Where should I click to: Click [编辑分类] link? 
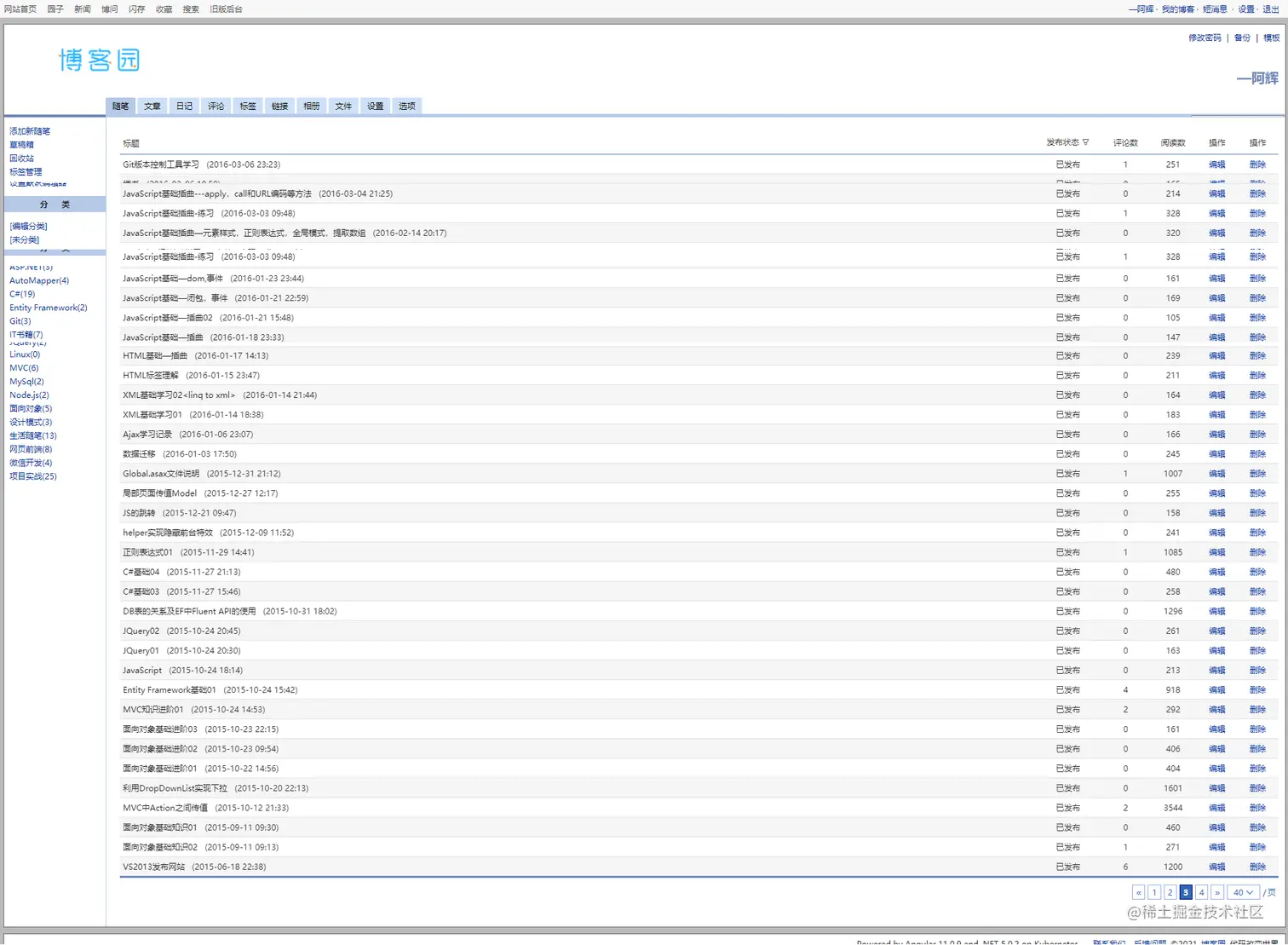(28, 227)
